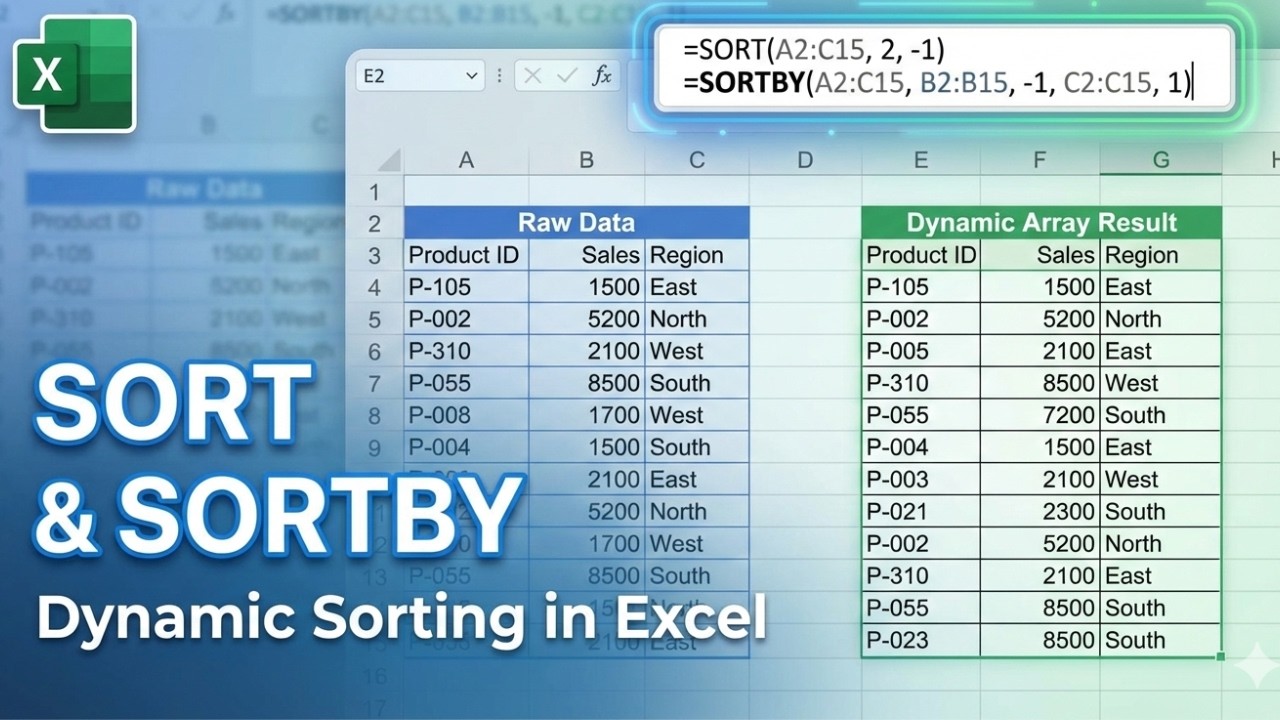The image size is (1280, 720).
Task: Select Product ID header under Dynamic Array Result
Action: click(x=921, y=255)
